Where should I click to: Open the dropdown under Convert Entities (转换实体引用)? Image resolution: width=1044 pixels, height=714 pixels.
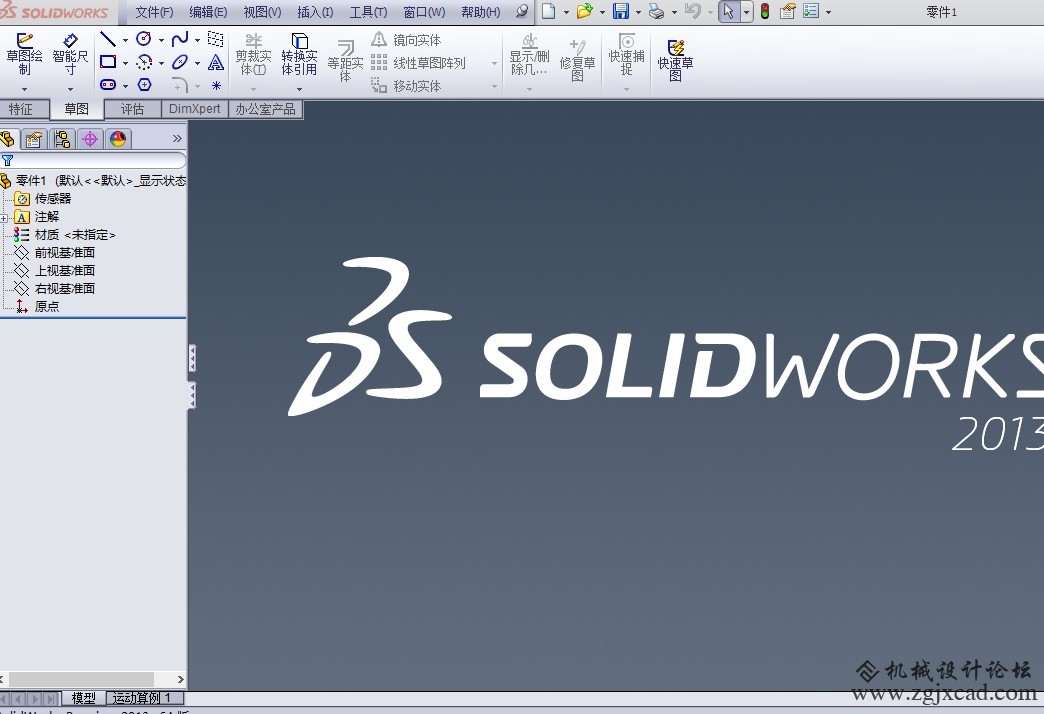coord(299,89)
